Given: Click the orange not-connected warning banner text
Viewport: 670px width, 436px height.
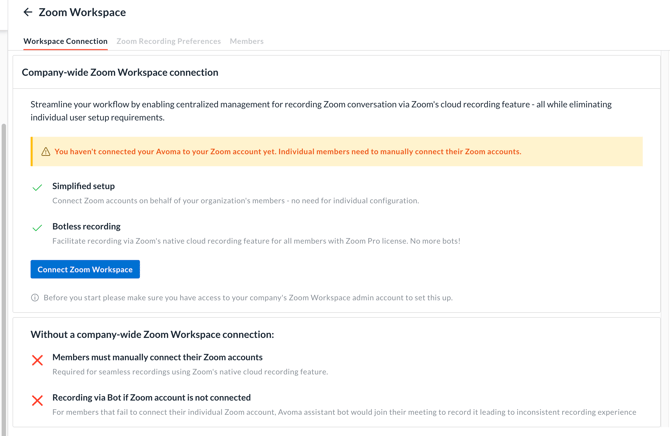Looking at the screenshot, I should (x=288, y=152).
